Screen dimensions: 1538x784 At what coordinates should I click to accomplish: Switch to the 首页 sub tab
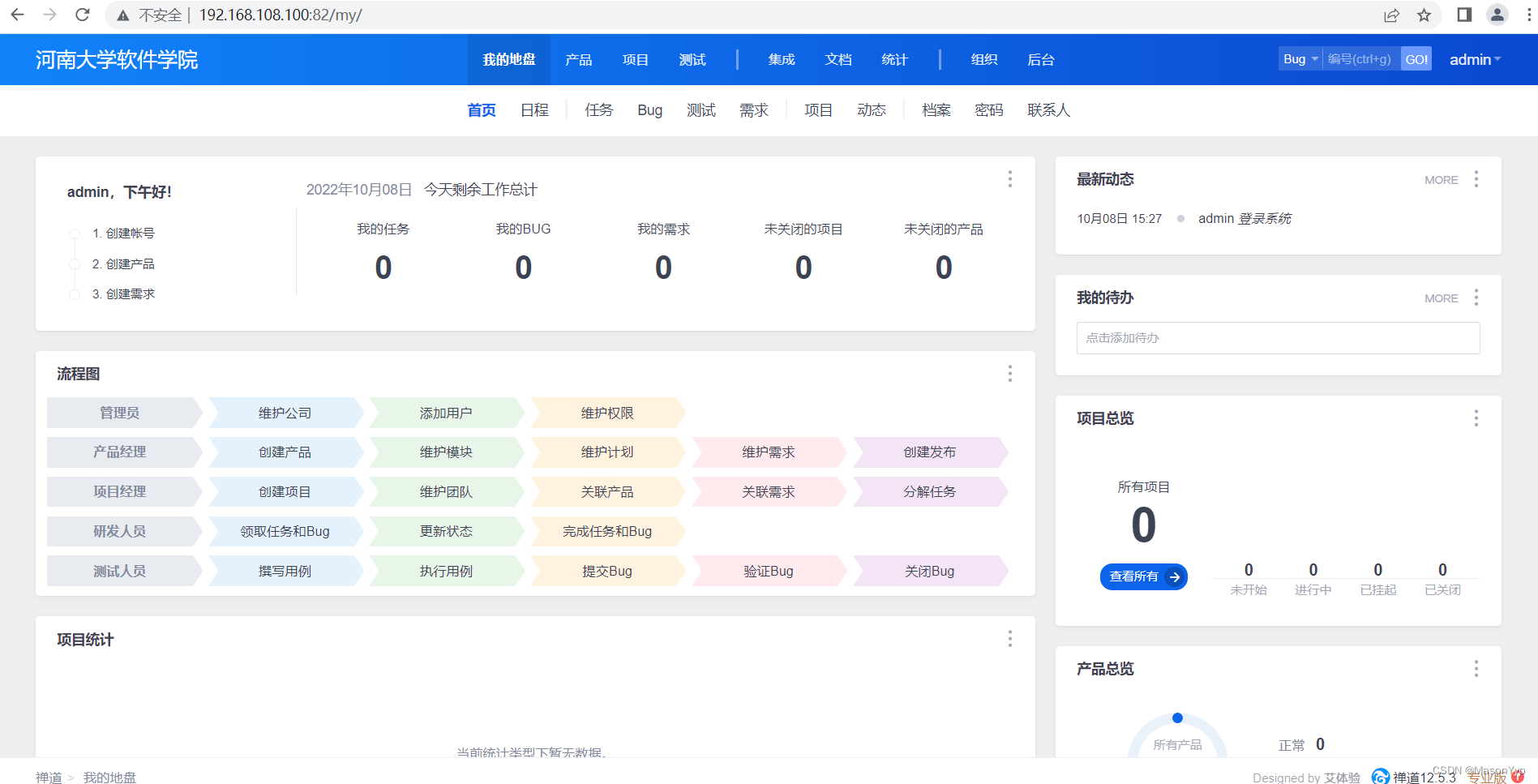pyautogui.click(x=482, y=110)
